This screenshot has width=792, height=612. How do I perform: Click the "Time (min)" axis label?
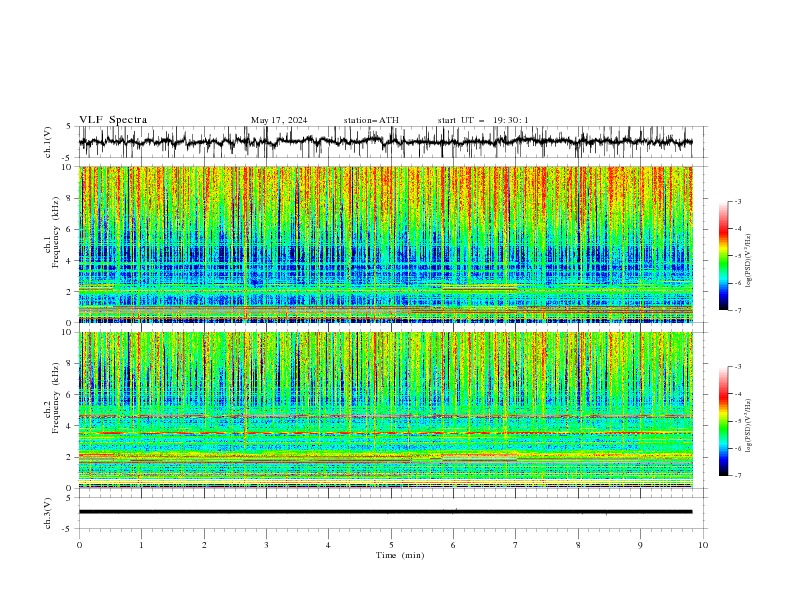point(400,555)
